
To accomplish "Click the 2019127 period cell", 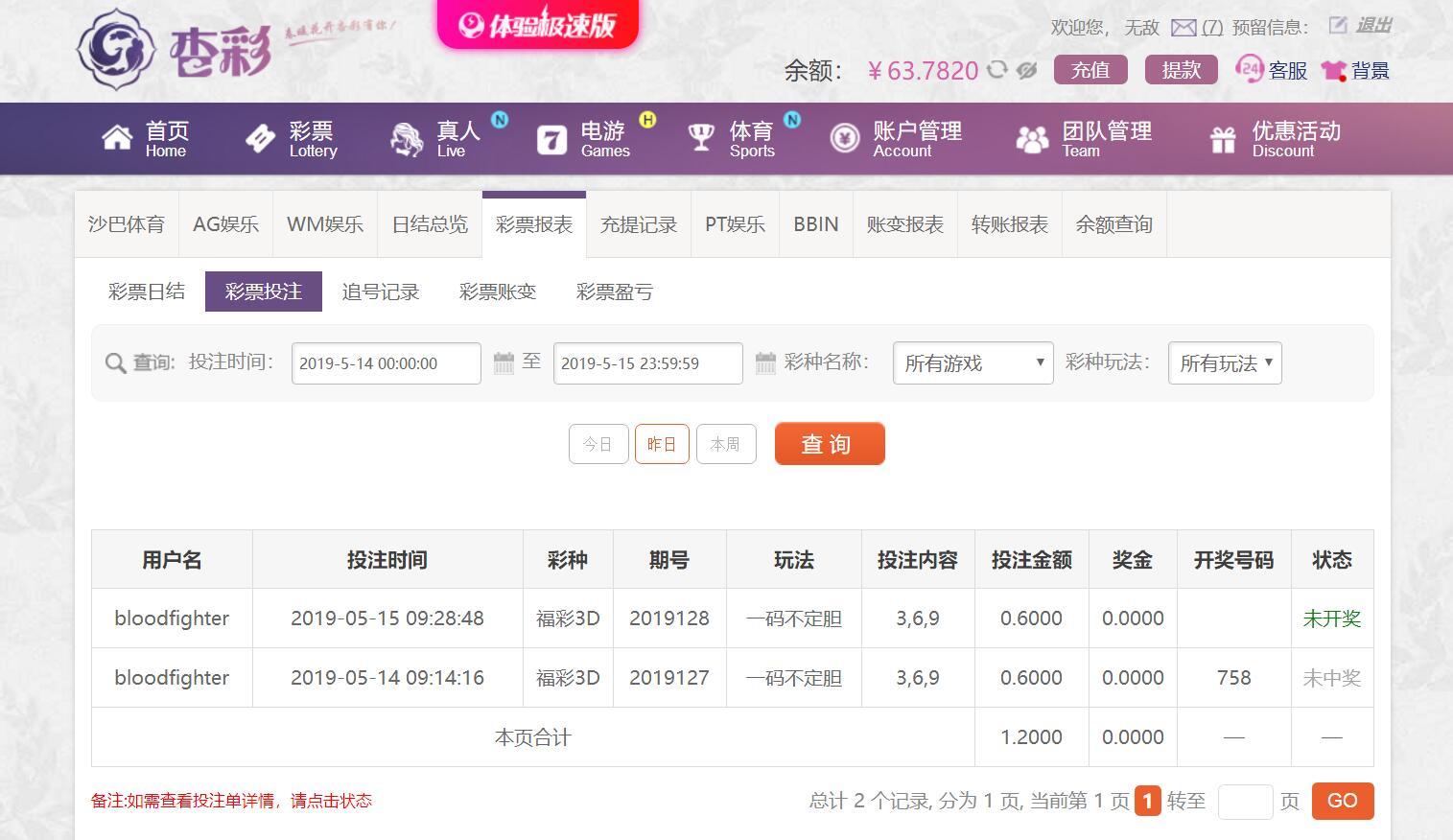I will pos(669,678).
